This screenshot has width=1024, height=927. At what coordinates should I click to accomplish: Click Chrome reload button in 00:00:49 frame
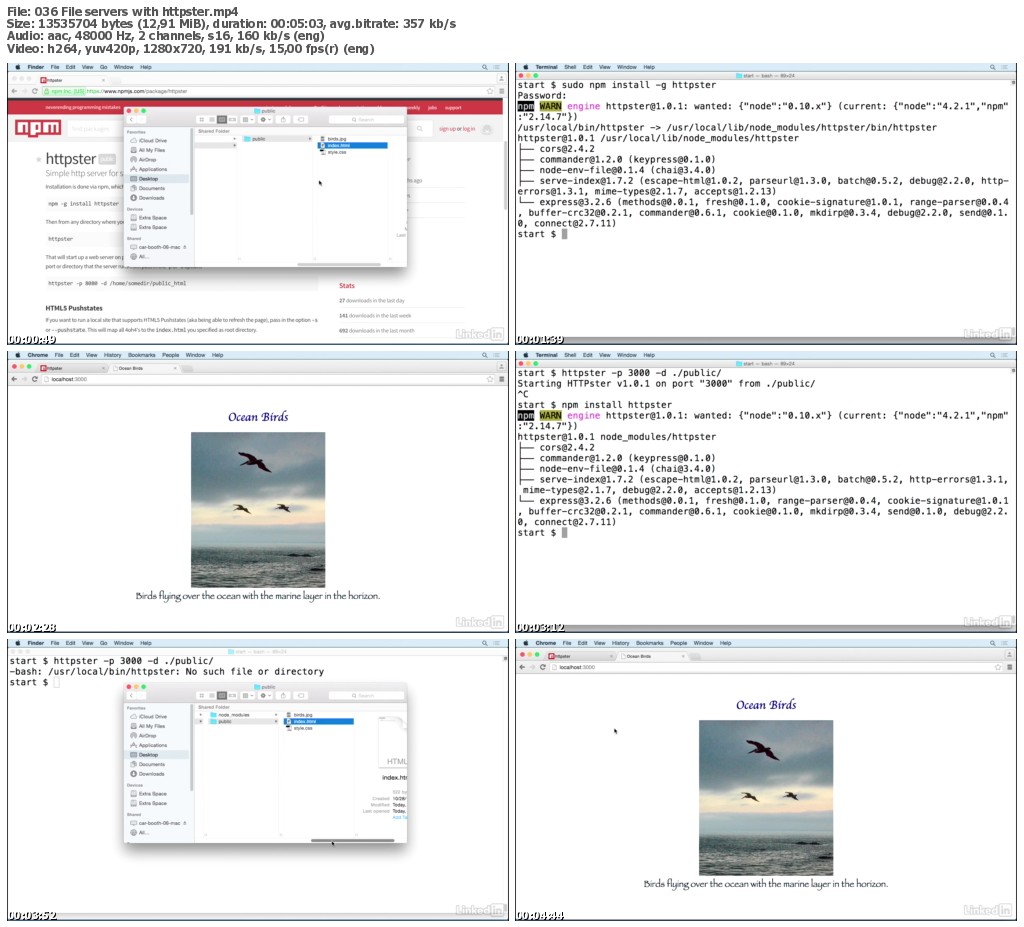(x=35, y=91)
